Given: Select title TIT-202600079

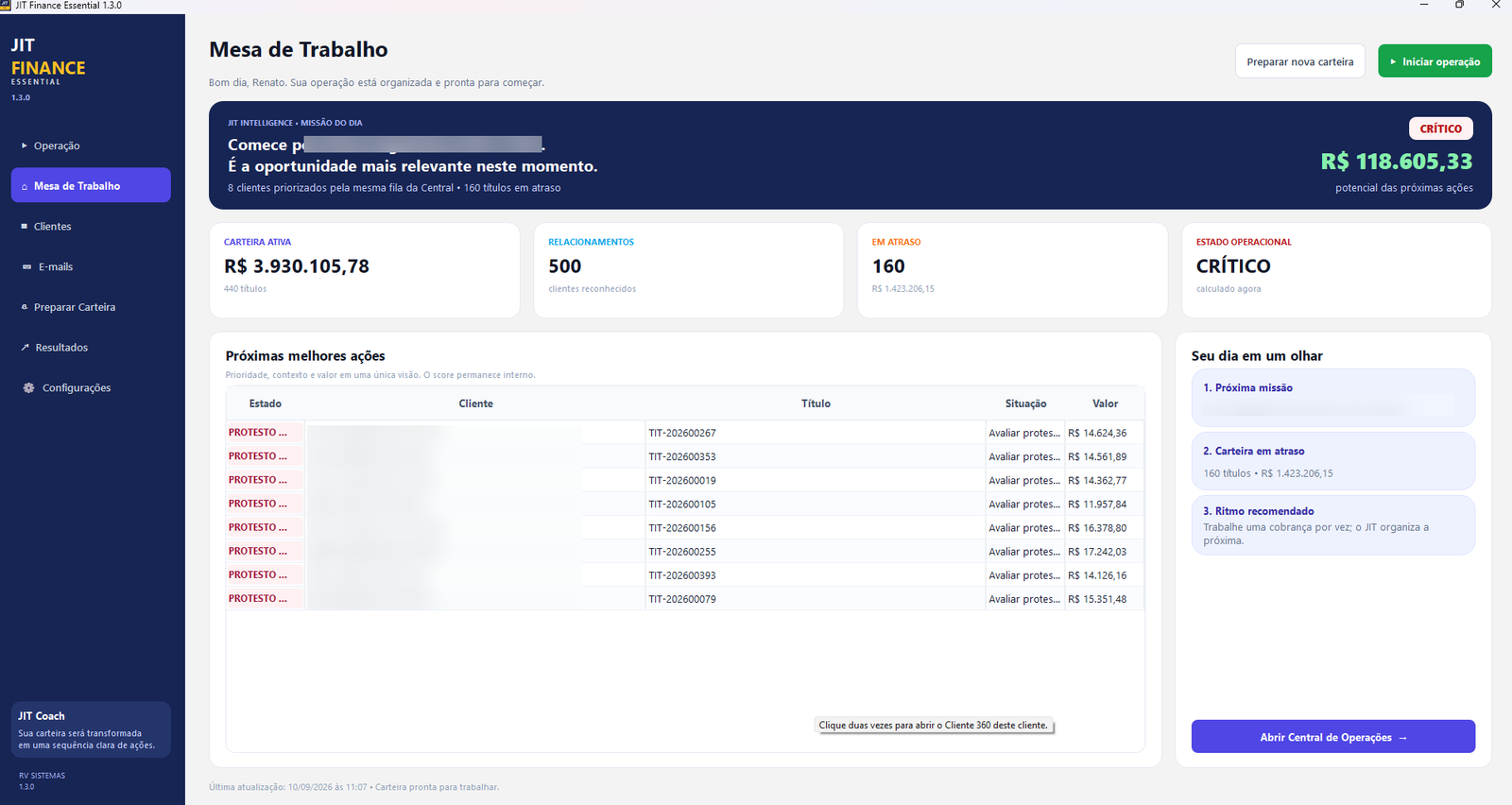Looking at the screenshot, I should [682, 598].
